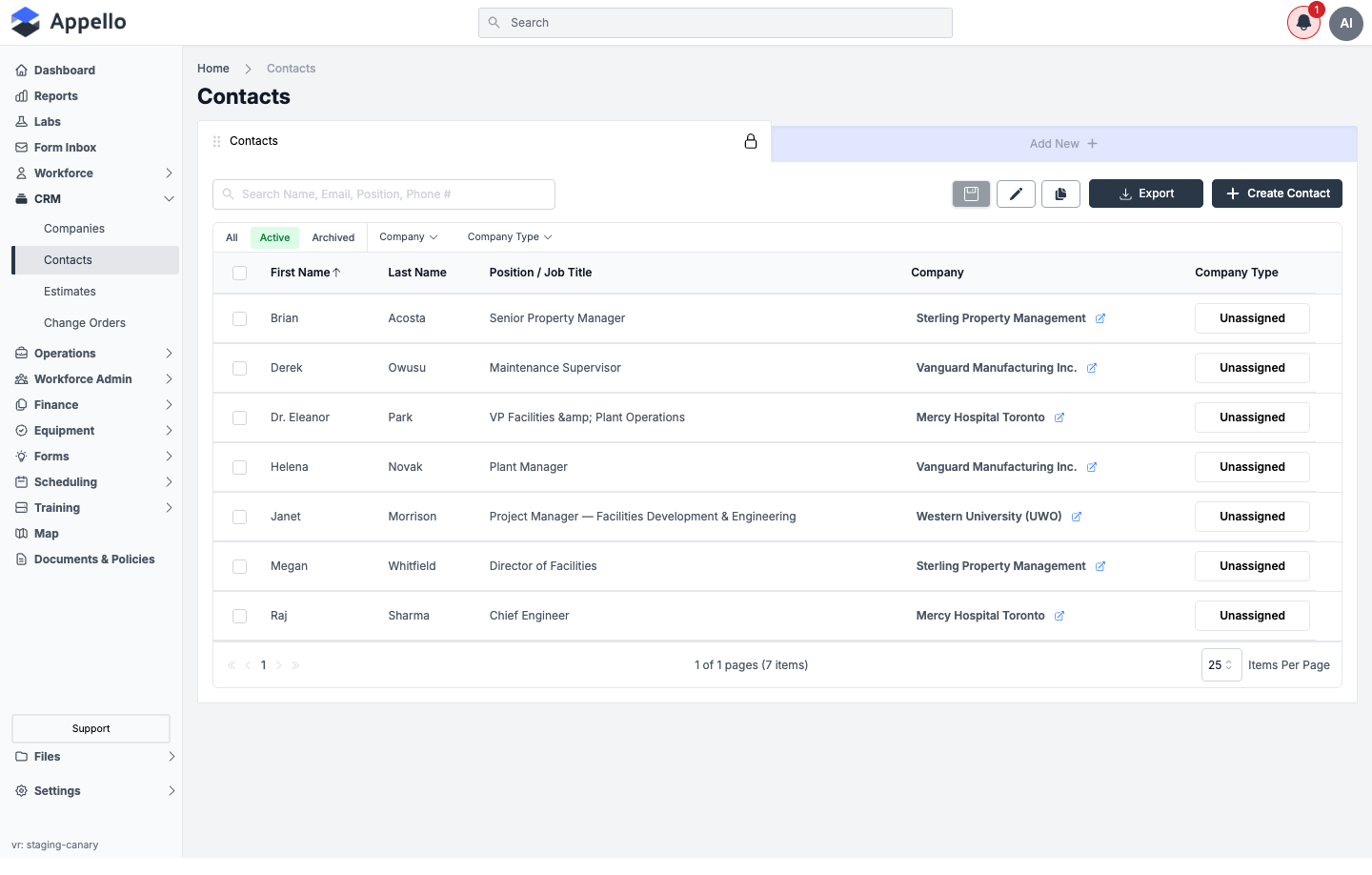The width and height of the screenshot is (1372, 875).
Task: Open Sterling Property link icon in Megan's row
Action: [x=1100, y=566]
